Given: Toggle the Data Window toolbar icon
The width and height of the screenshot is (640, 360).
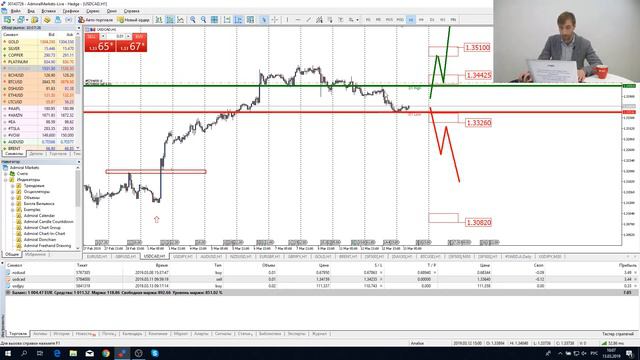Looking at the screenshot, I should pyautogui.click(x=47, y=20).
